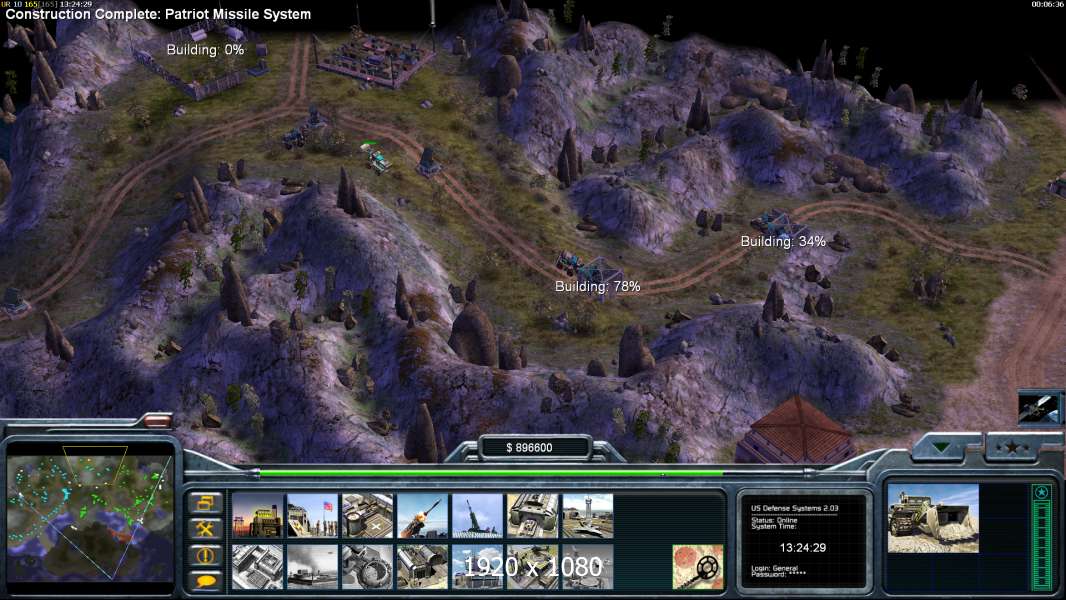1066x600 pixels.
Task: Open the options menu windows button
Action: 205,503
